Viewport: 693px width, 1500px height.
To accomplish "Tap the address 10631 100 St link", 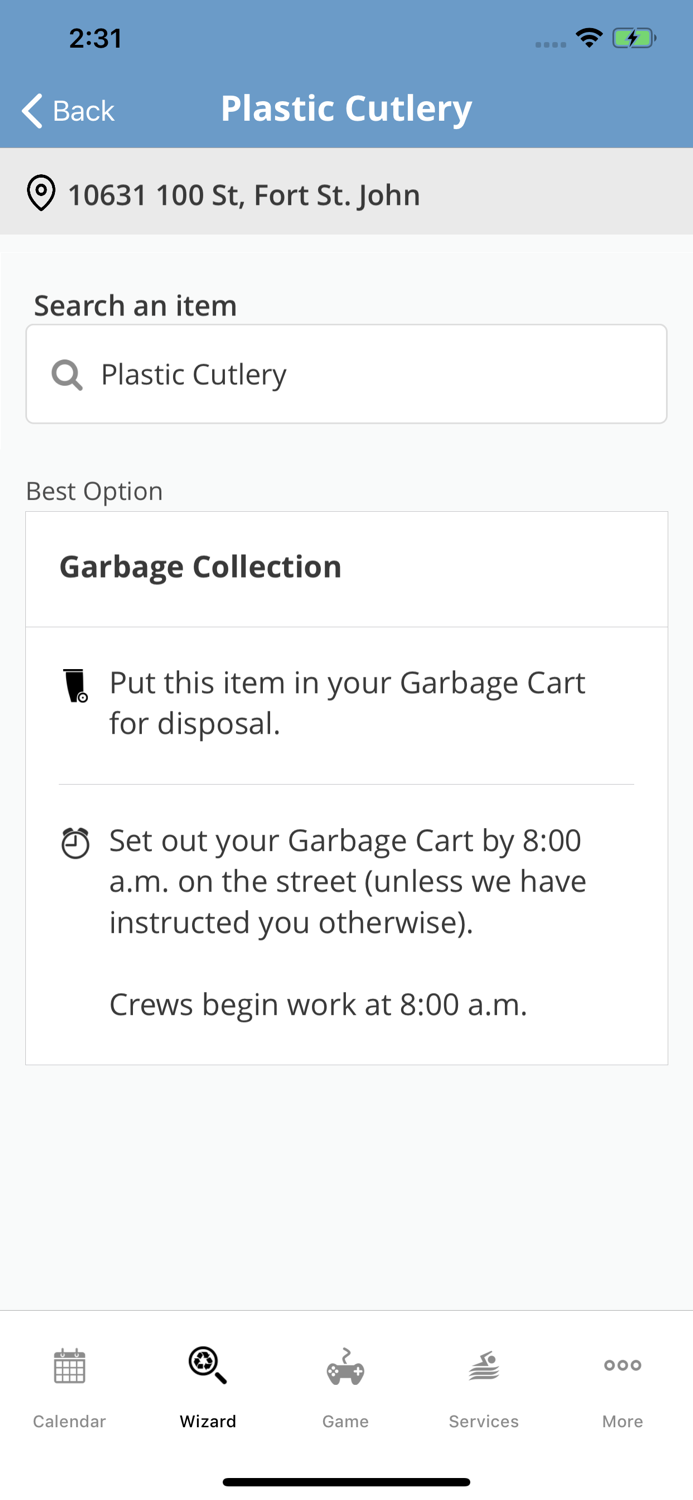I will pyautogui.click(x=244, y=195).
